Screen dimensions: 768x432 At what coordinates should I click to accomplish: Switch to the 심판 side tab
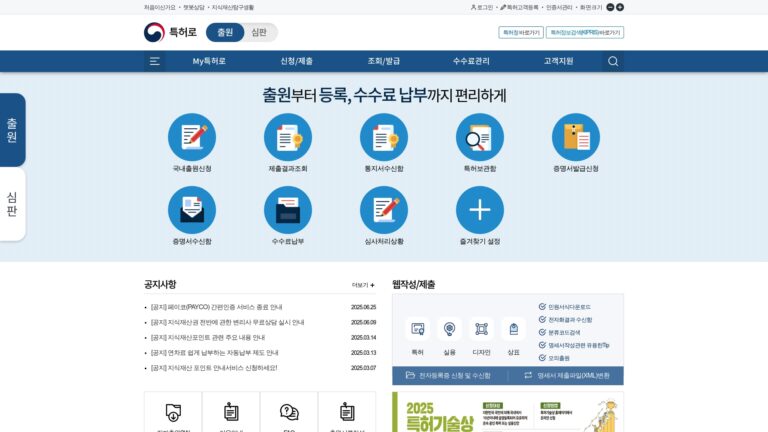click(12, 204)
